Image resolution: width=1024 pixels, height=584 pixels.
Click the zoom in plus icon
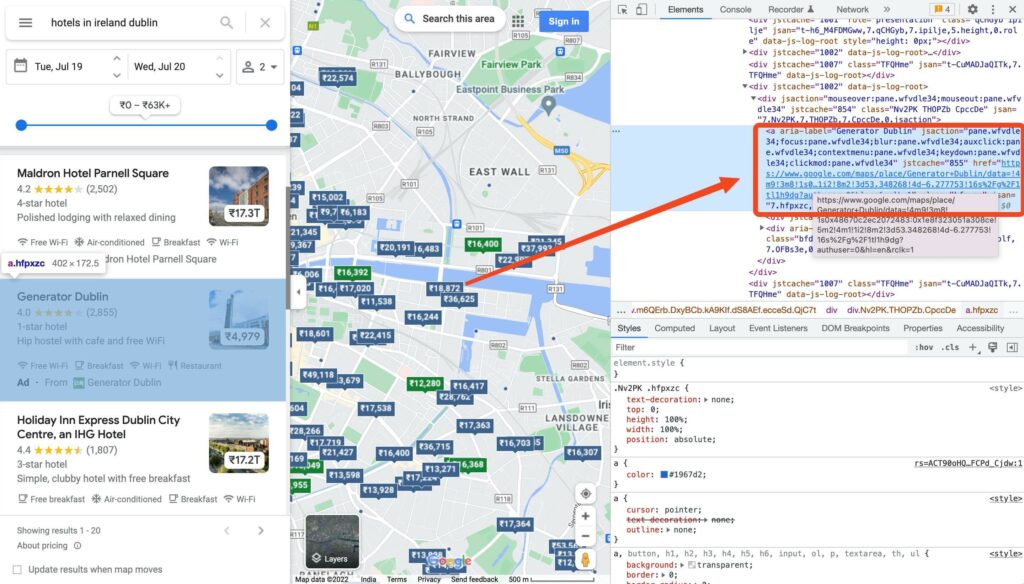tap(585, 516)
